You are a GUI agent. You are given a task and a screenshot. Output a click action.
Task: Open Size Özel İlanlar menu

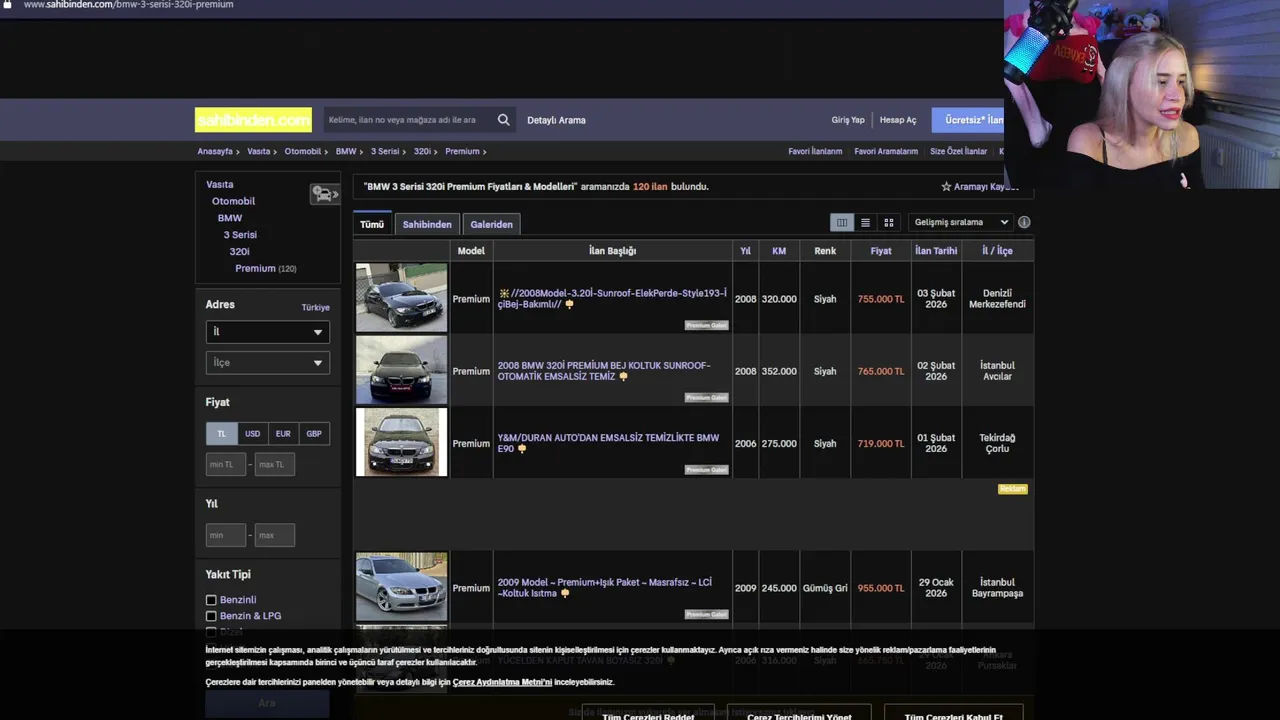tap(958, 152)
